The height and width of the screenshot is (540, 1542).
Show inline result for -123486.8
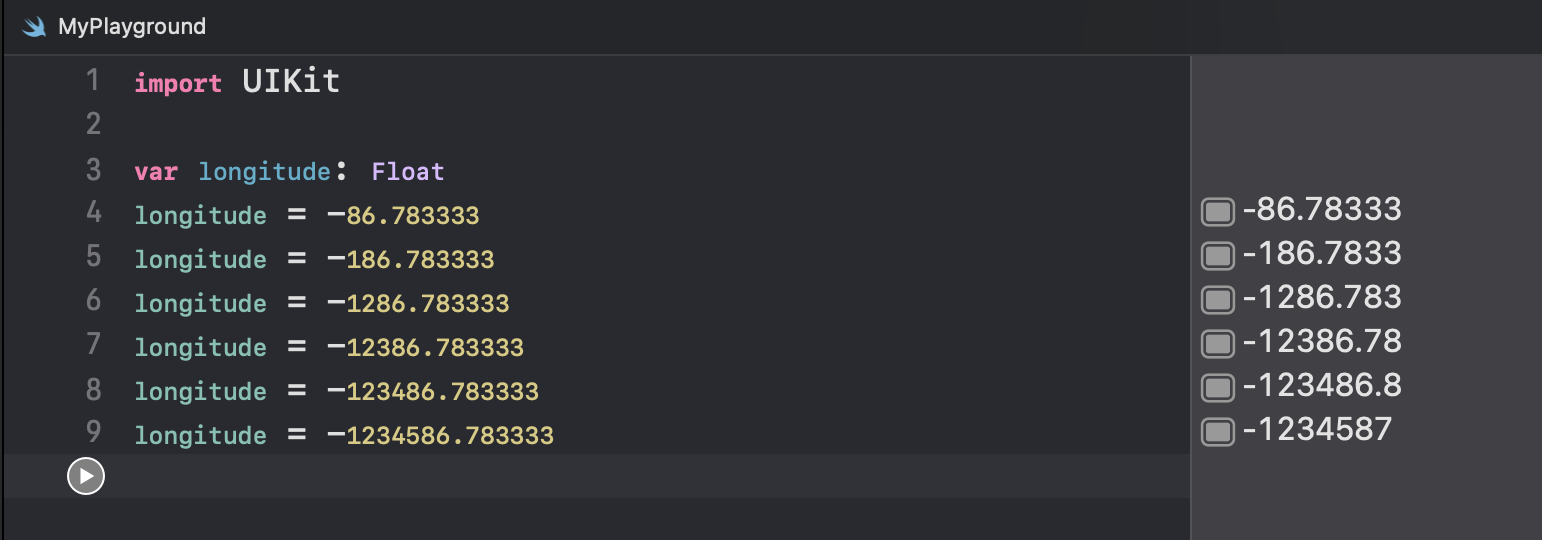tap(1217, 387)
